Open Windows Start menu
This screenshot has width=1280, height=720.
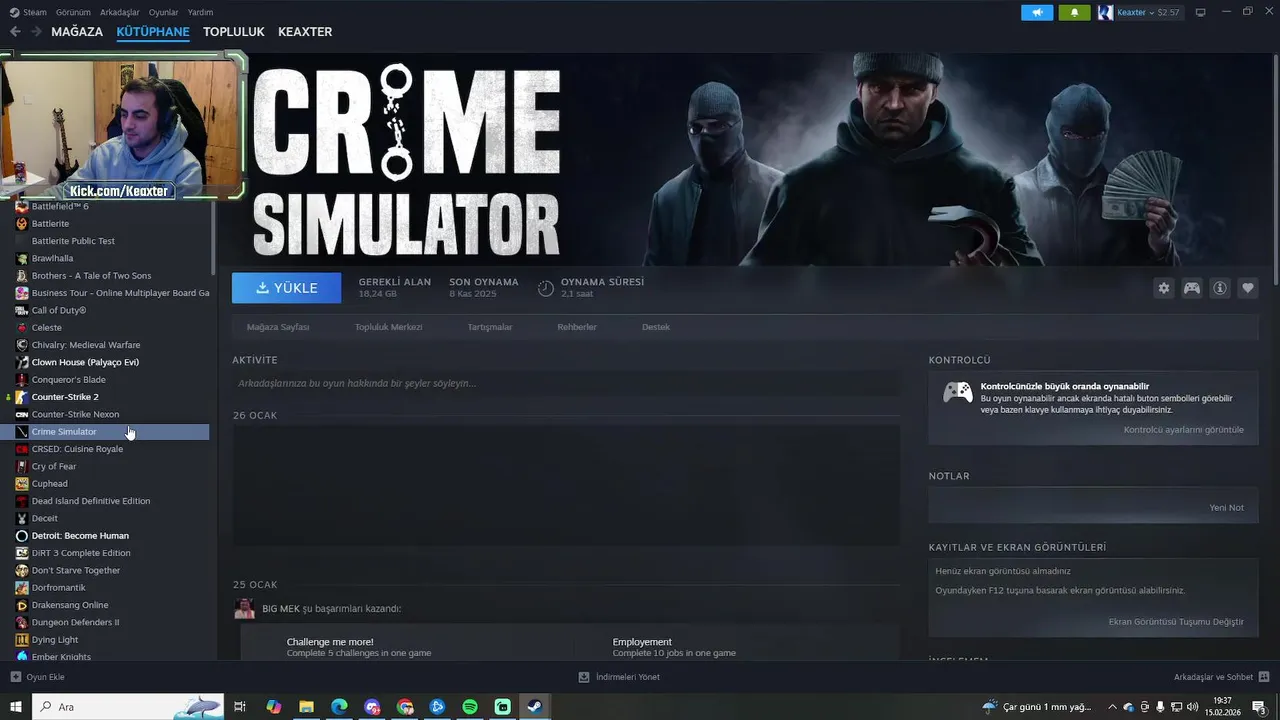pyautogui.click(x=16, y=707)
